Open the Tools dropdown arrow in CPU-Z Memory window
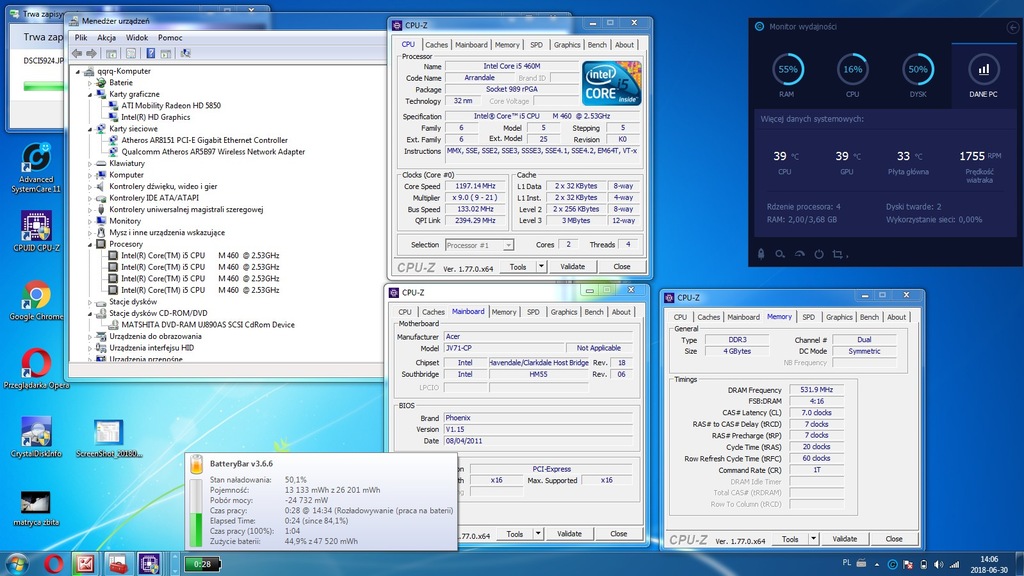 click(x=813, y=539)
